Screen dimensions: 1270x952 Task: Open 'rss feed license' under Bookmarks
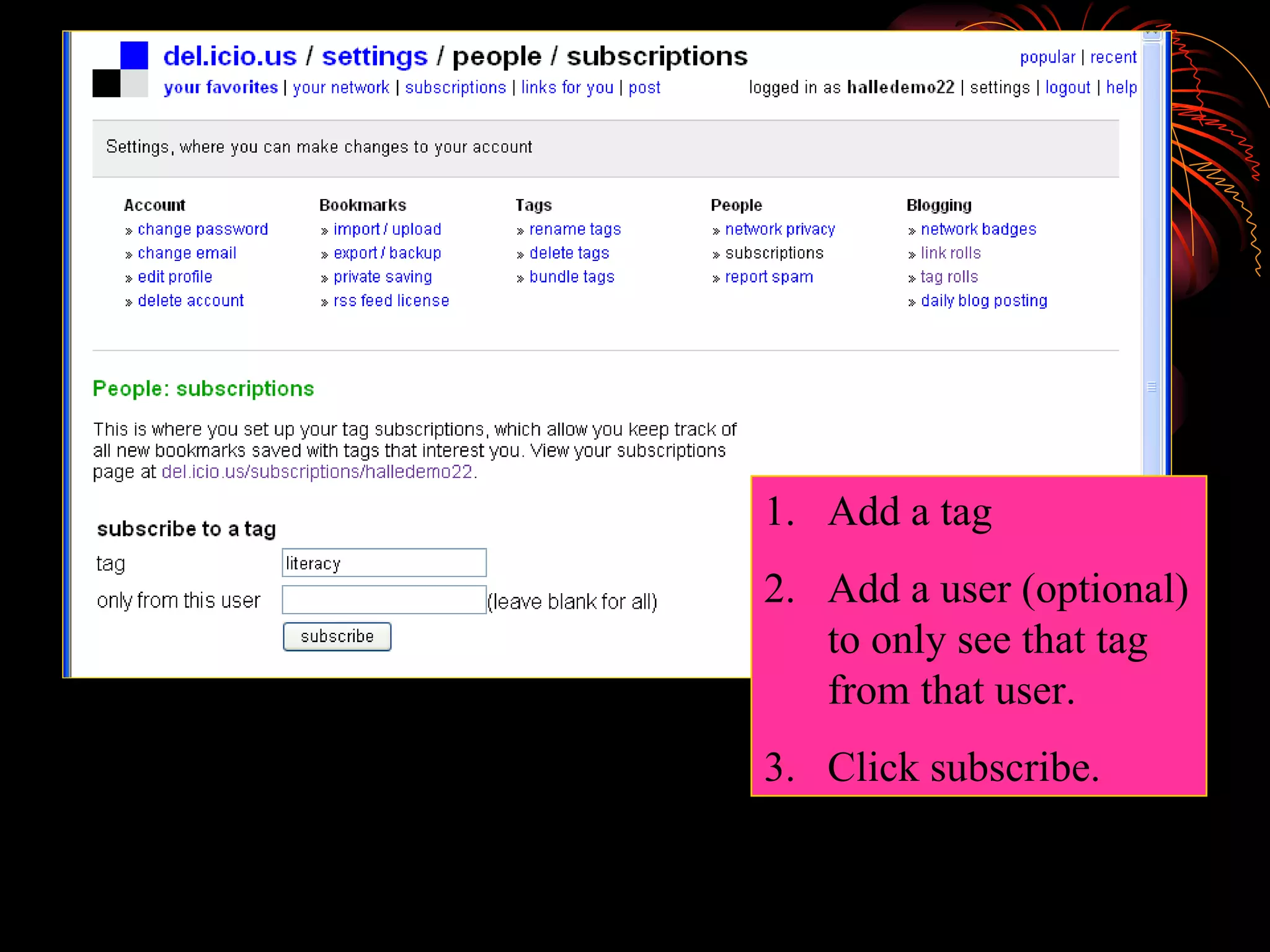tap(391, 301)
